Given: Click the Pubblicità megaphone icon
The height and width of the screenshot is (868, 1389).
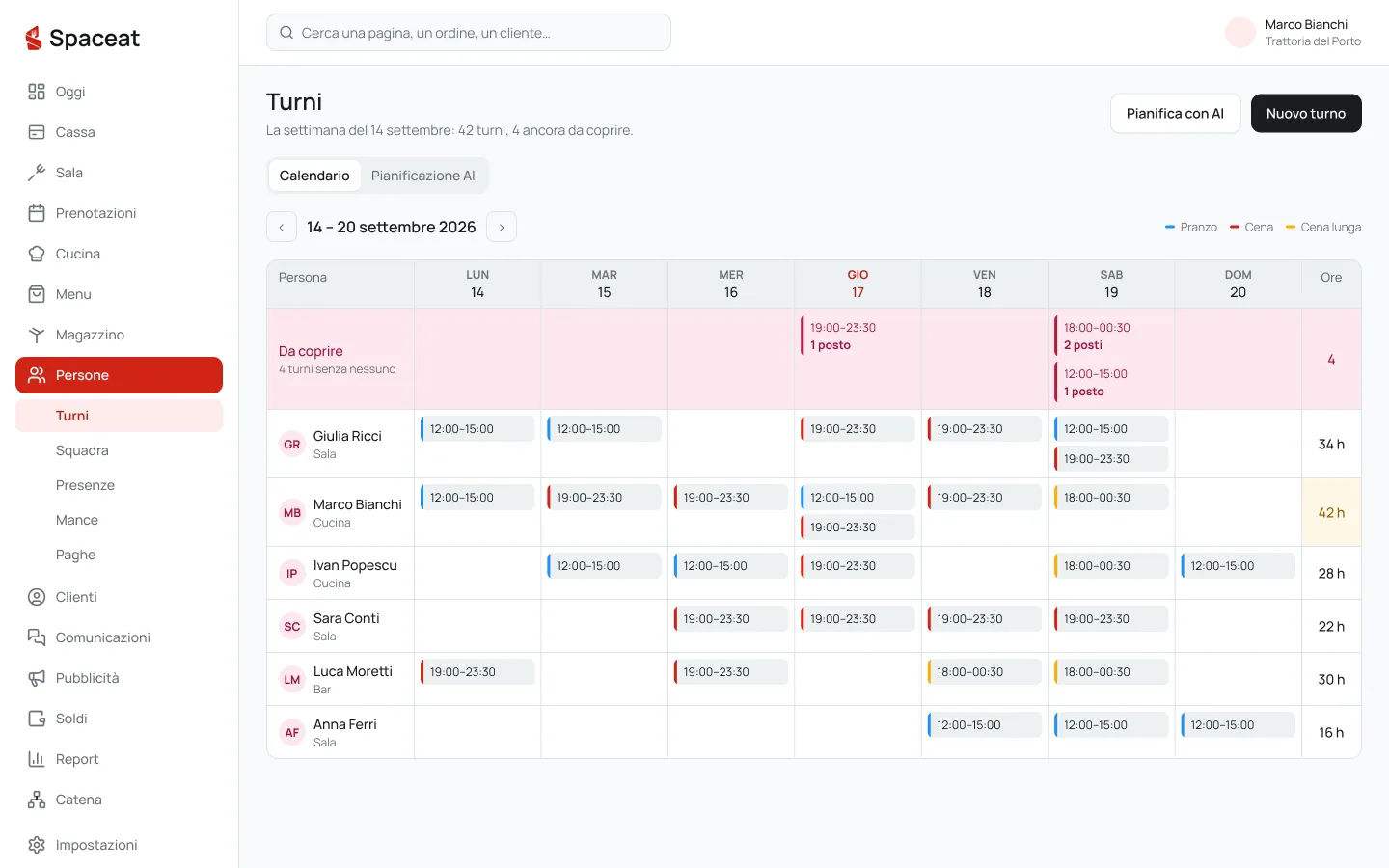Looking at the screenshot, I should tap(37, 678).
